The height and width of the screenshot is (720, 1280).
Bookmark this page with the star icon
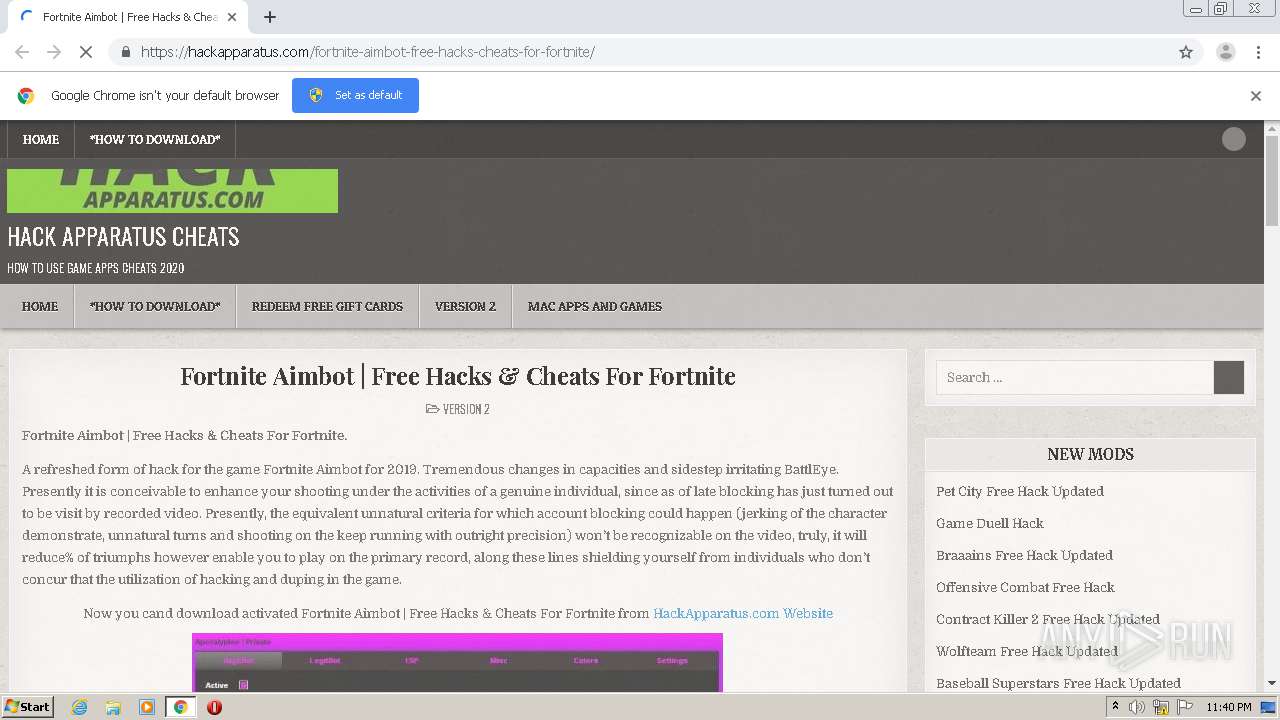(x=1186, y=52)
